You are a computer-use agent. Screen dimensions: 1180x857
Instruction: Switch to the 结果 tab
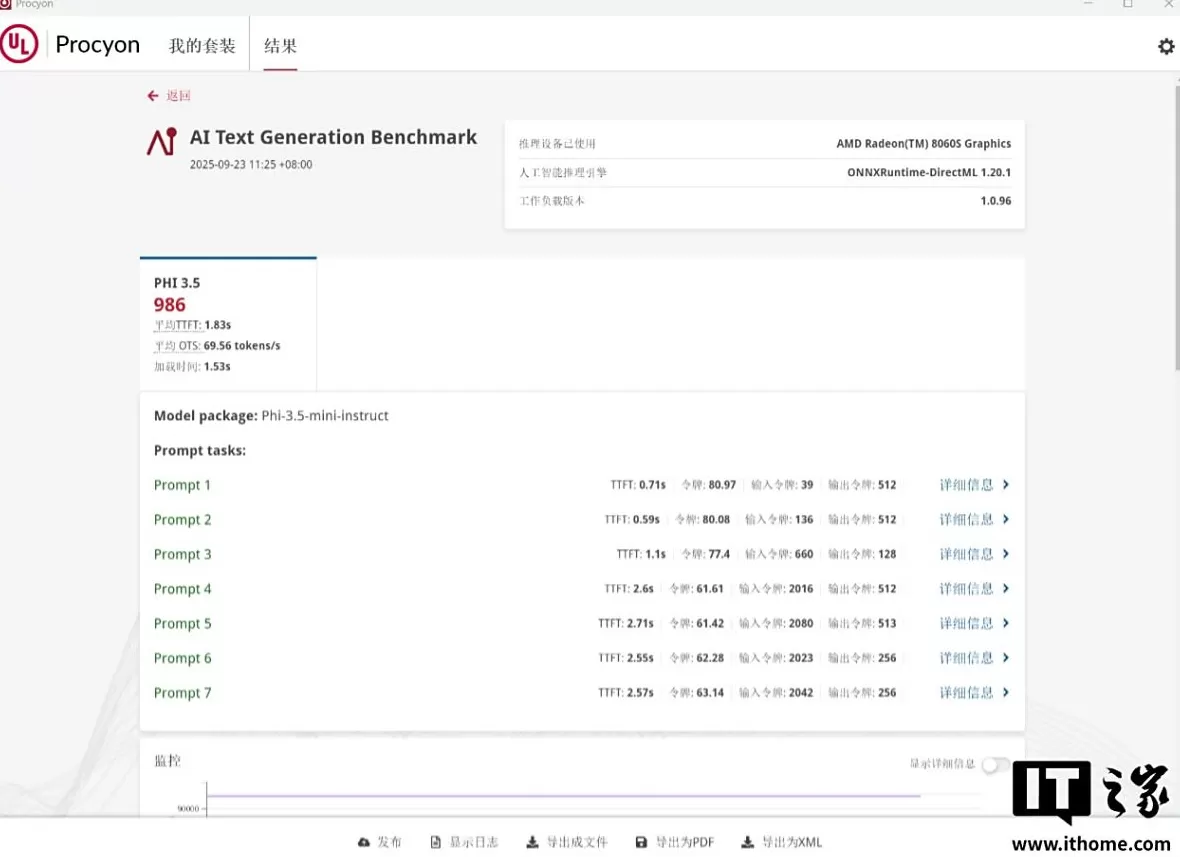[x=280, y=46]
